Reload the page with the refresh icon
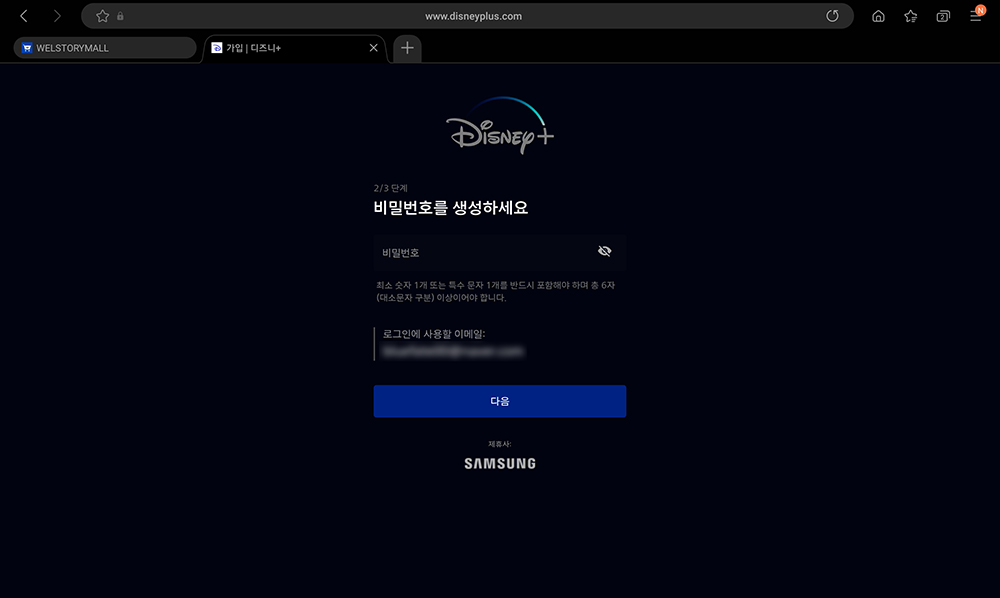 pyautogui.click(x=832, y=16)
